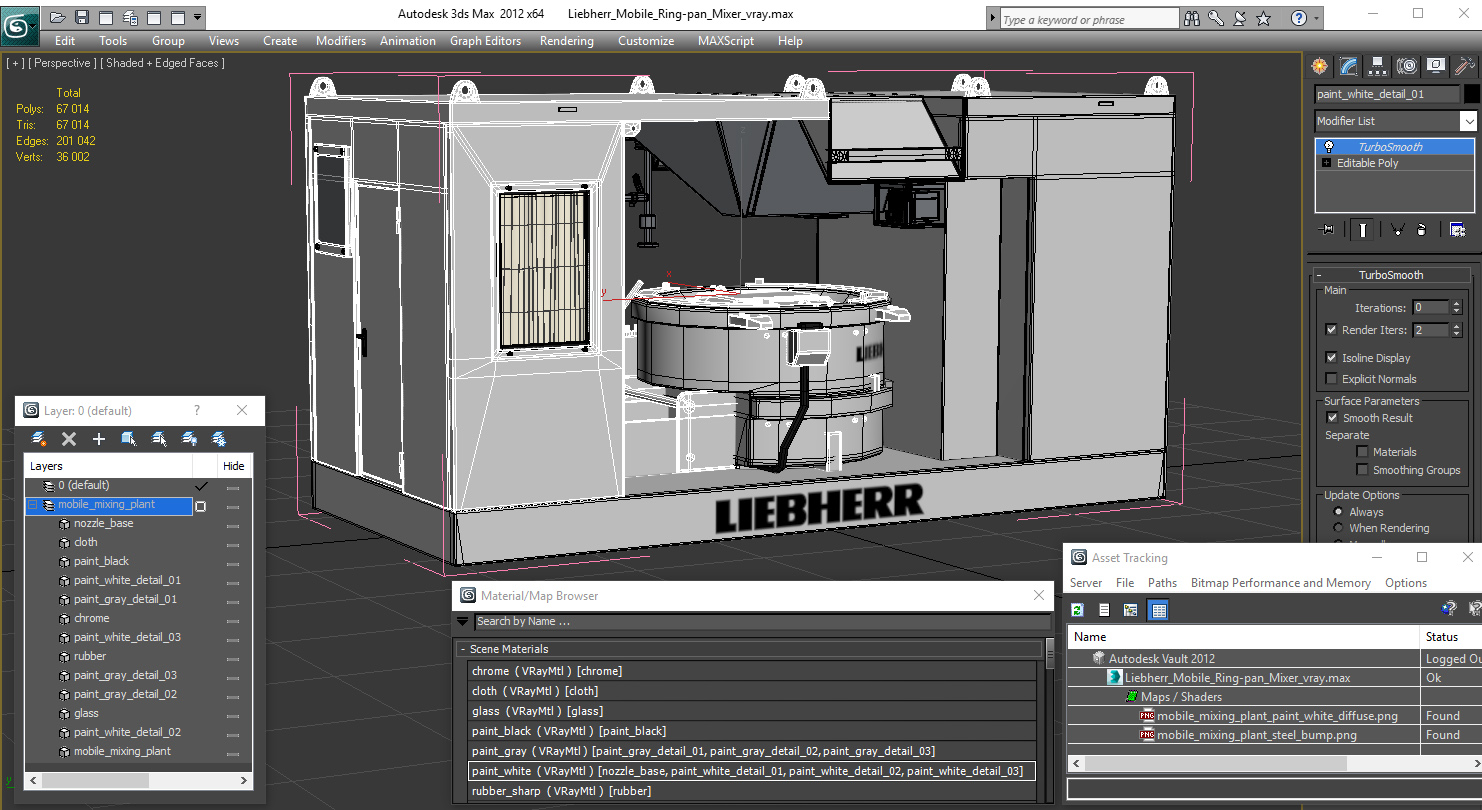Select the paint_black material row
This screenshot has width=1482, height=810.
tap(752, 731)
